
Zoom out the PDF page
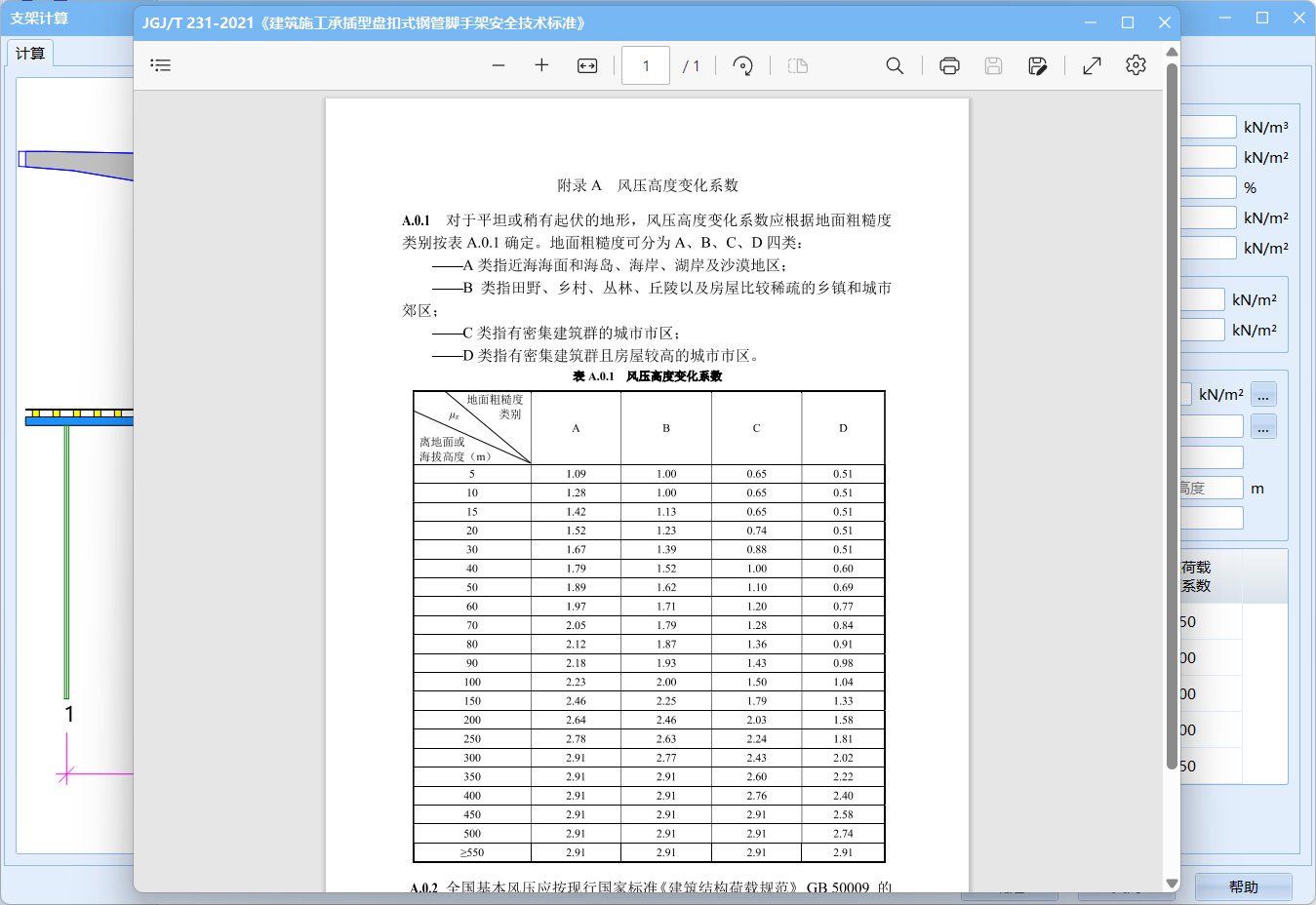point(498,64)
